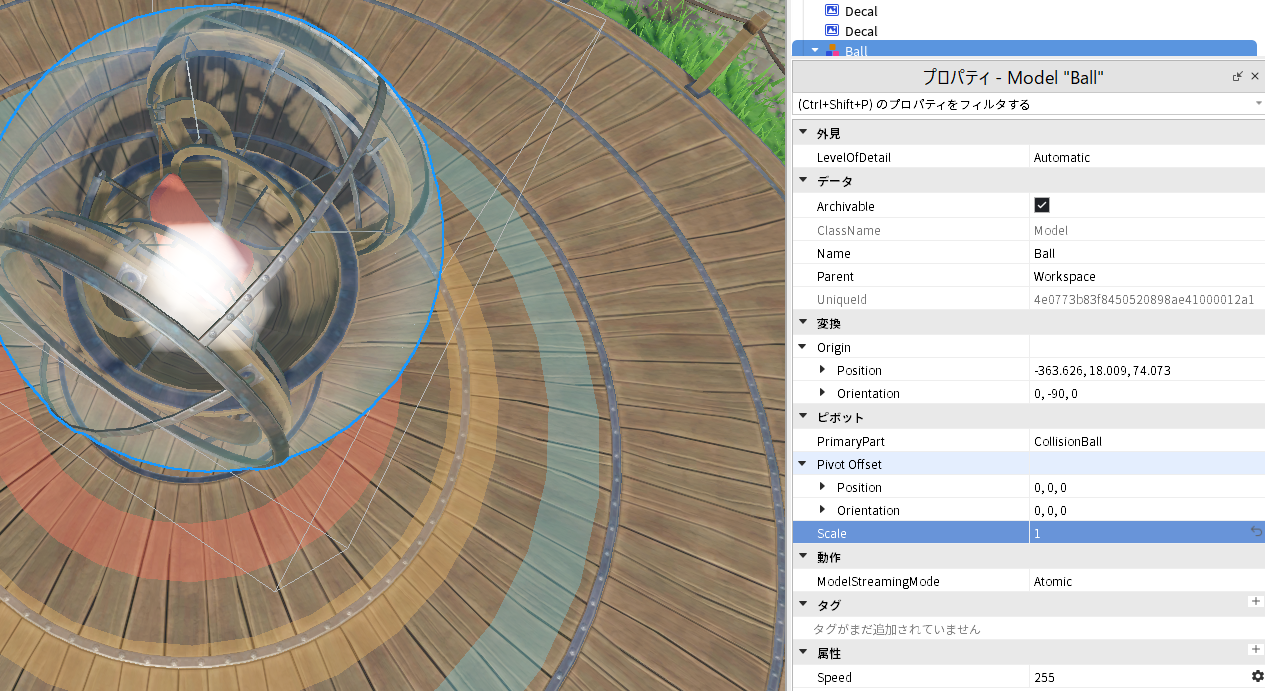Expand Orientation under Origin

click(822, 393)
